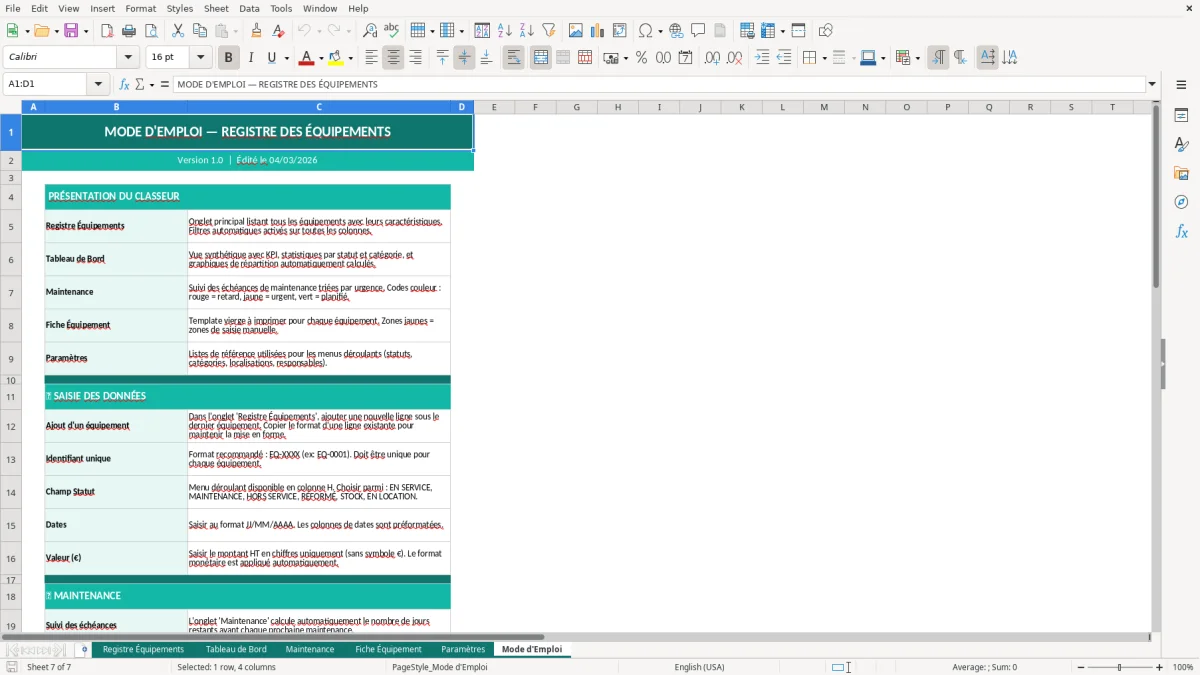Open the Format menu
This screenshot has width=1200, height=675.
pos(140,8)
